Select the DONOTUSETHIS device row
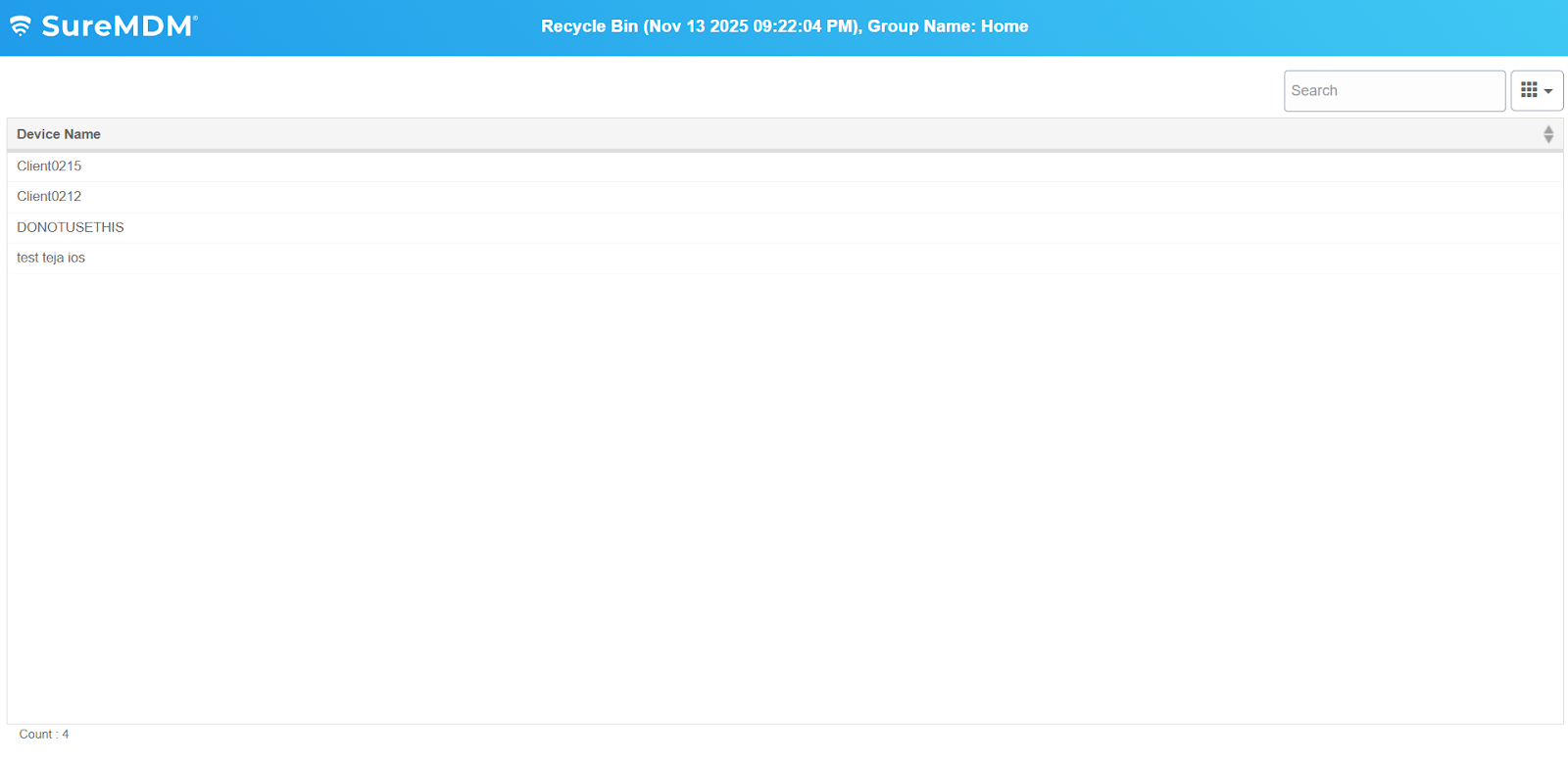 (71, 227)
